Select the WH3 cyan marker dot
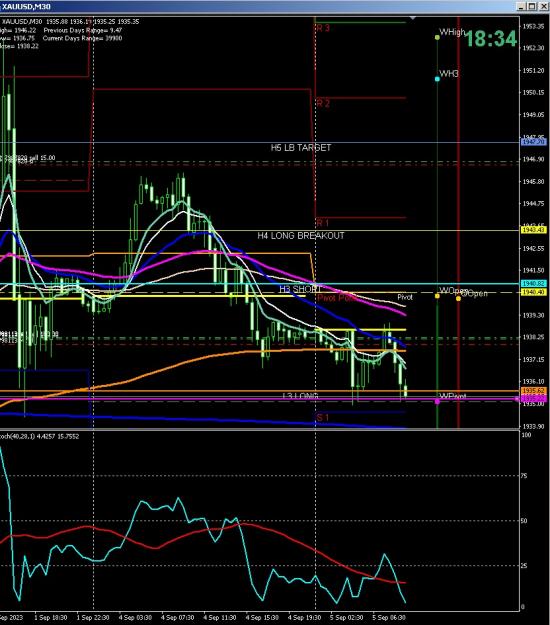This screenshot has height=625, width=550. coord(437,79)
